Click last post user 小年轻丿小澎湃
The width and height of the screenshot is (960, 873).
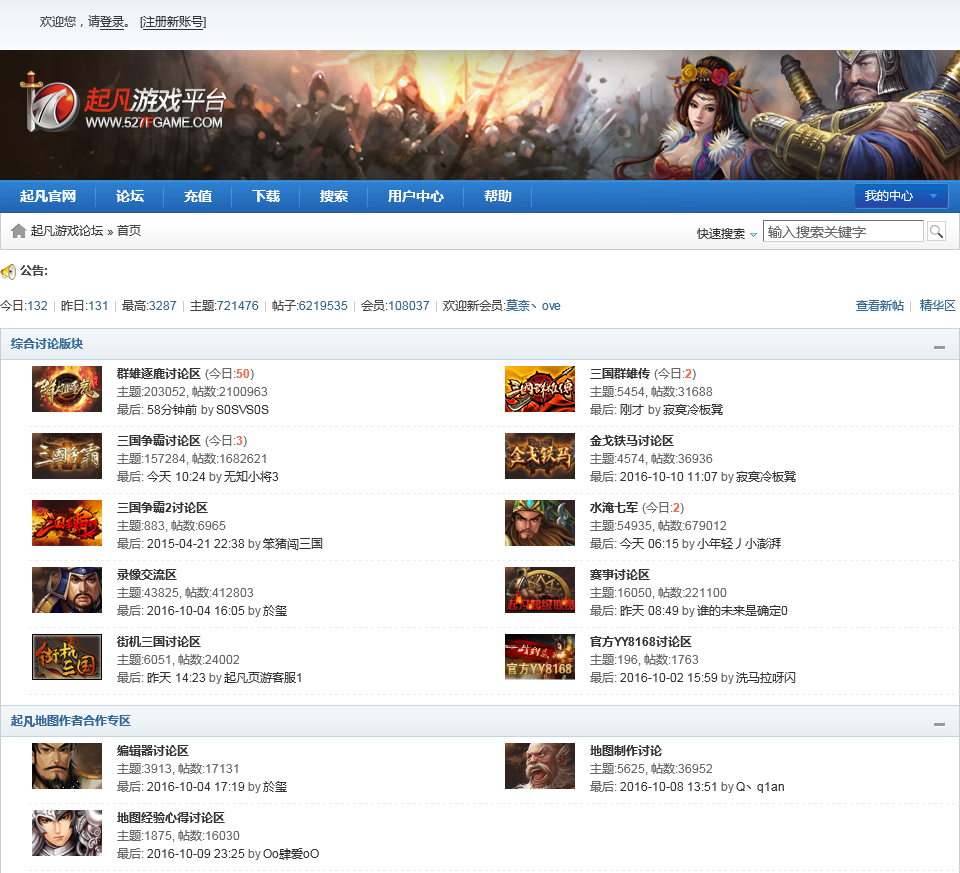[x=739, y=544]
